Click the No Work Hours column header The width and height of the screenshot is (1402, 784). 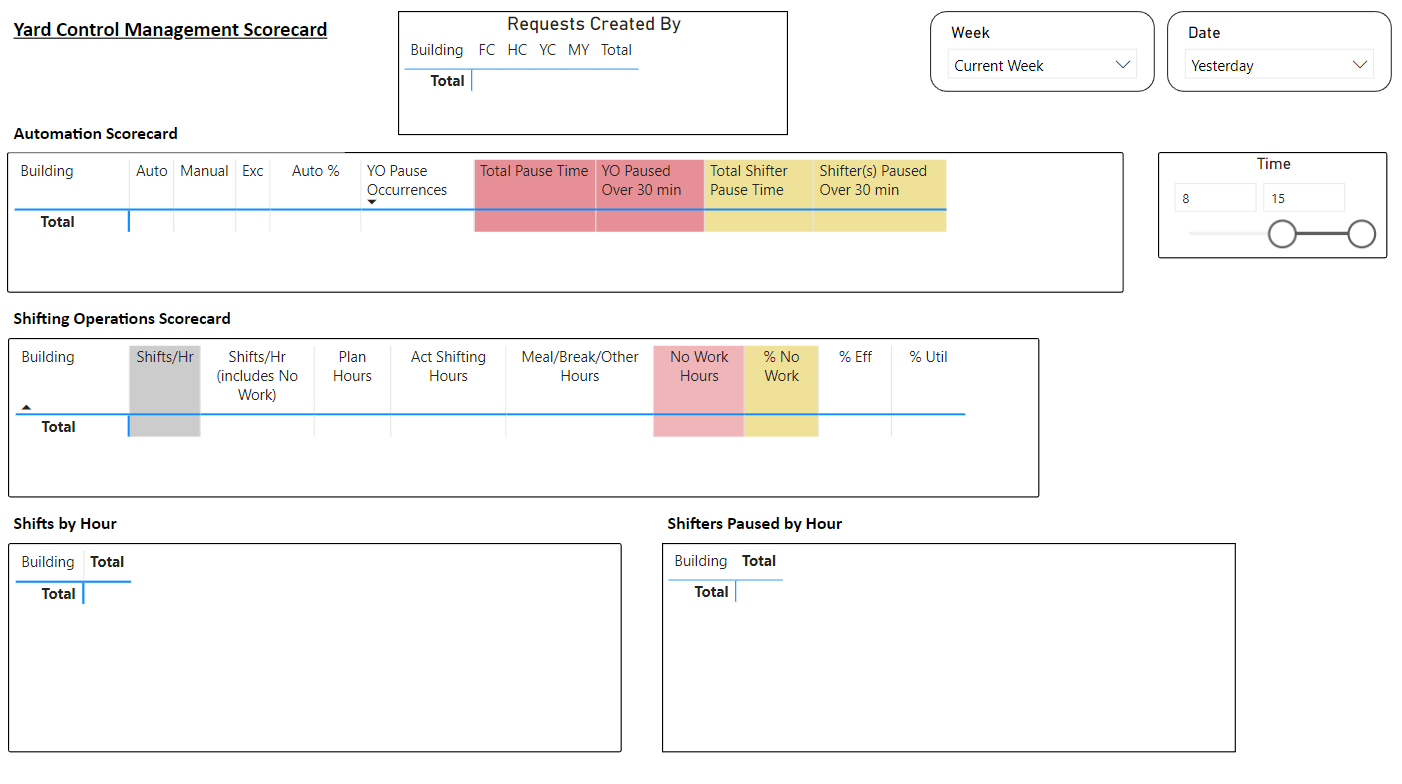point(699,366)
